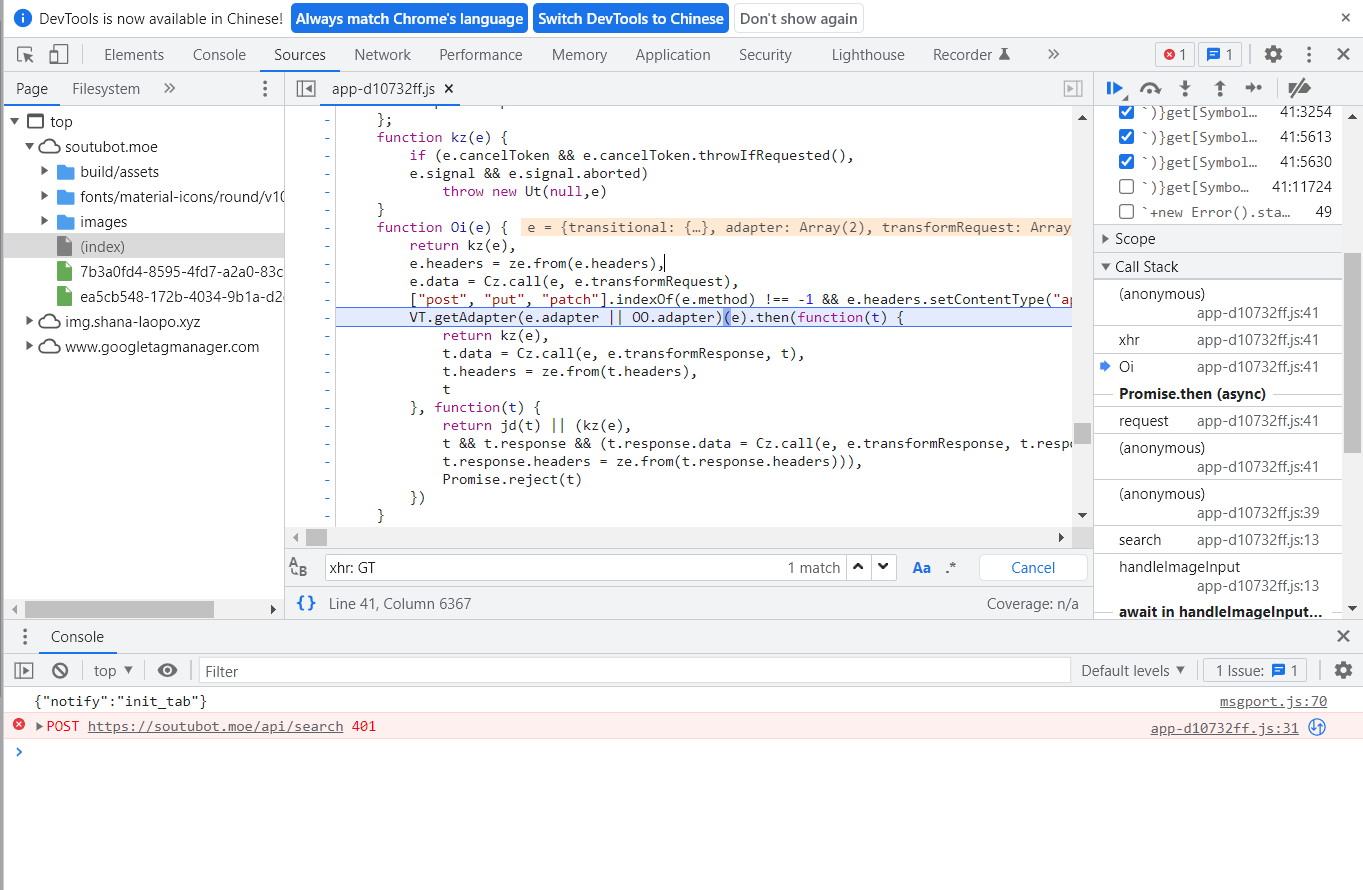Open the Lighthouse tab
This screenshot has height=890, width=1363.
point(868,55)
